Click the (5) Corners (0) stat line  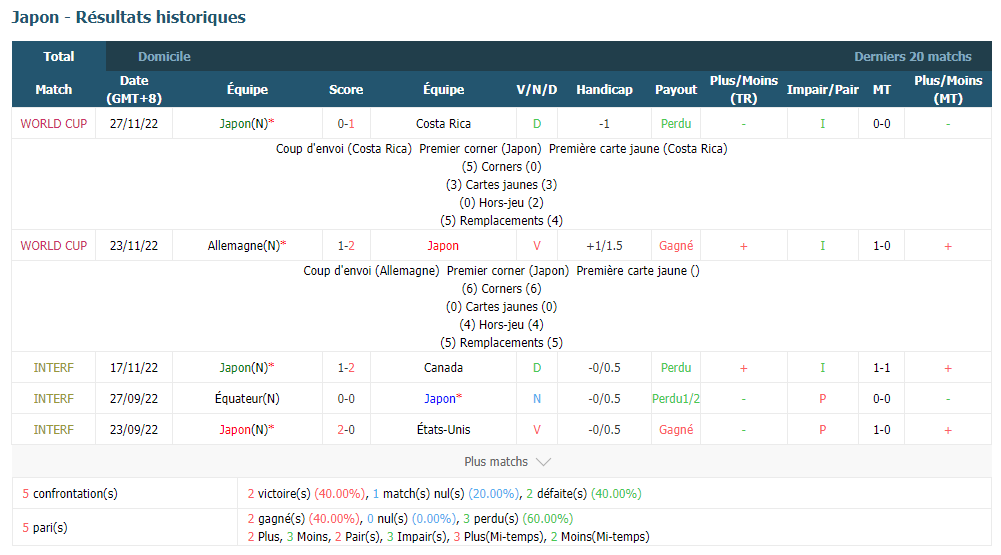501,166
